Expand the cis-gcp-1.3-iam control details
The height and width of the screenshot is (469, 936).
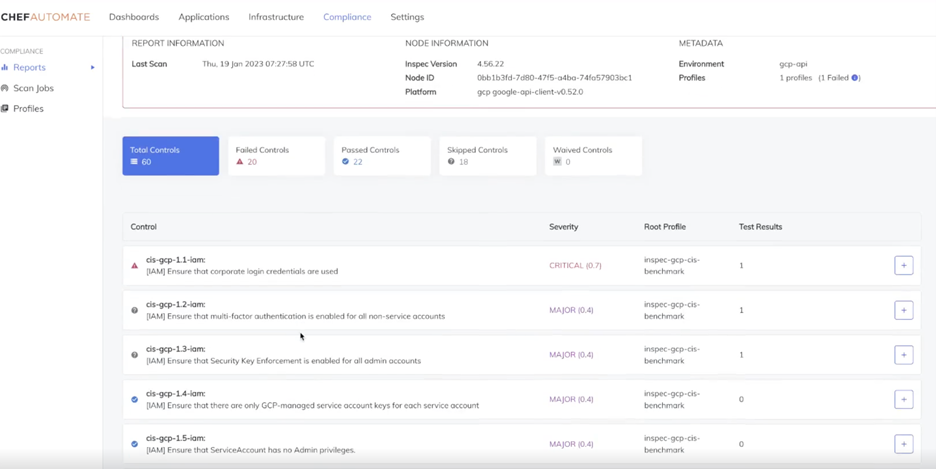(x=903, y=355)
